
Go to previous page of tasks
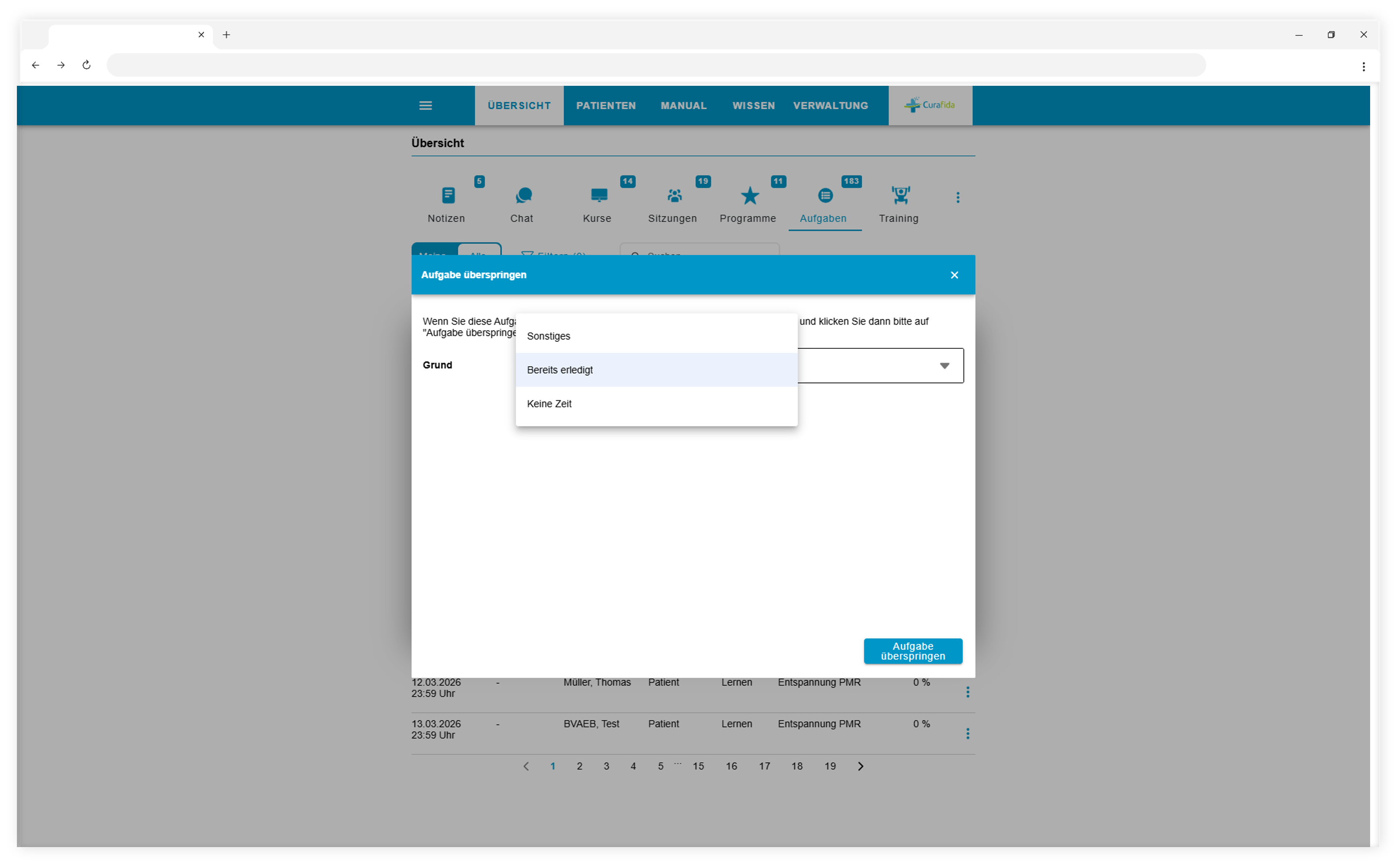coord(526,766)
